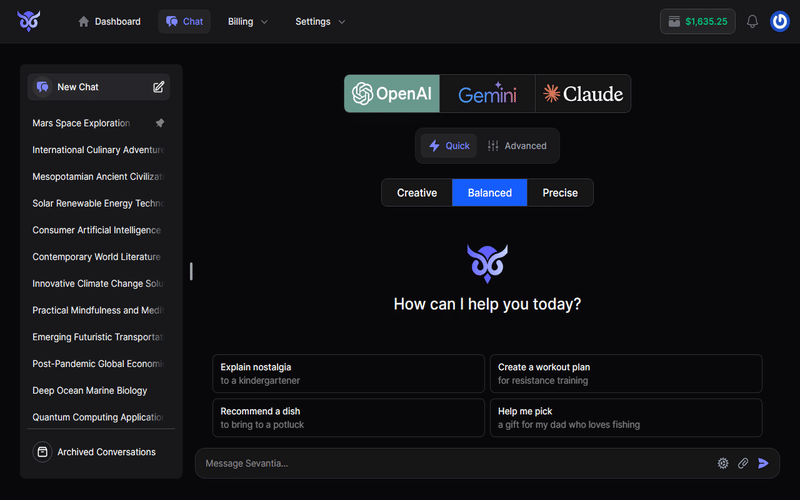
Task: Go to the Dashboard tab
Action: pos(109,21)
